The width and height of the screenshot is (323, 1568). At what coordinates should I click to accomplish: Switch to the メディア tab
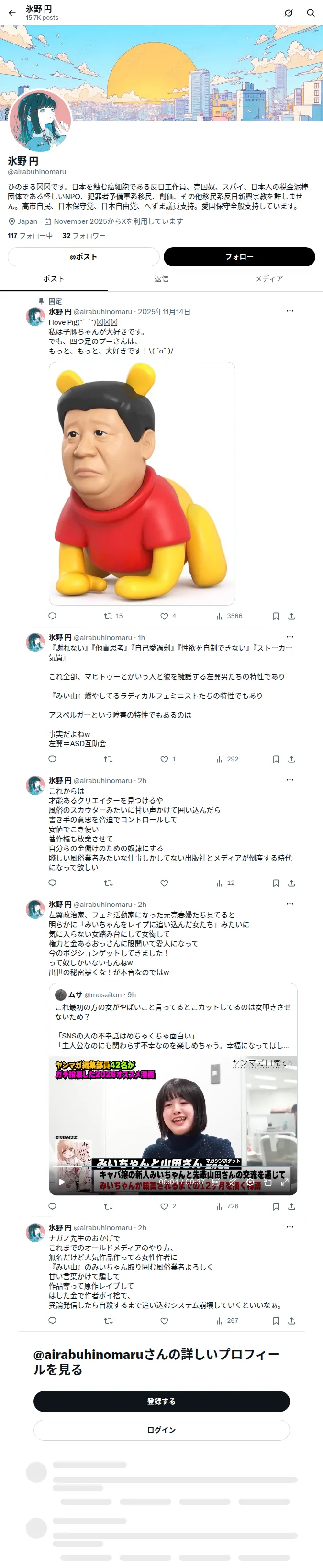click(269, 279)
